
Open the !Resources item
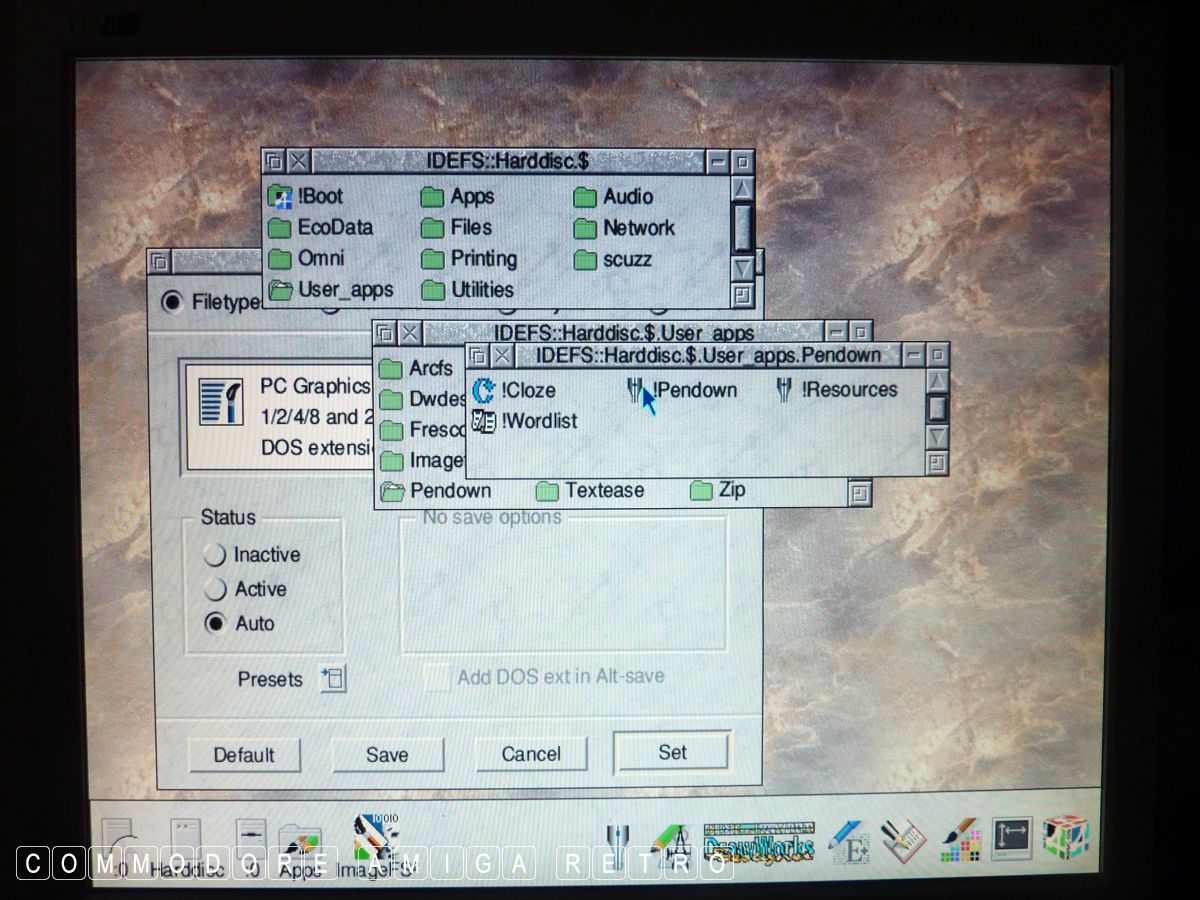[786, 390]
